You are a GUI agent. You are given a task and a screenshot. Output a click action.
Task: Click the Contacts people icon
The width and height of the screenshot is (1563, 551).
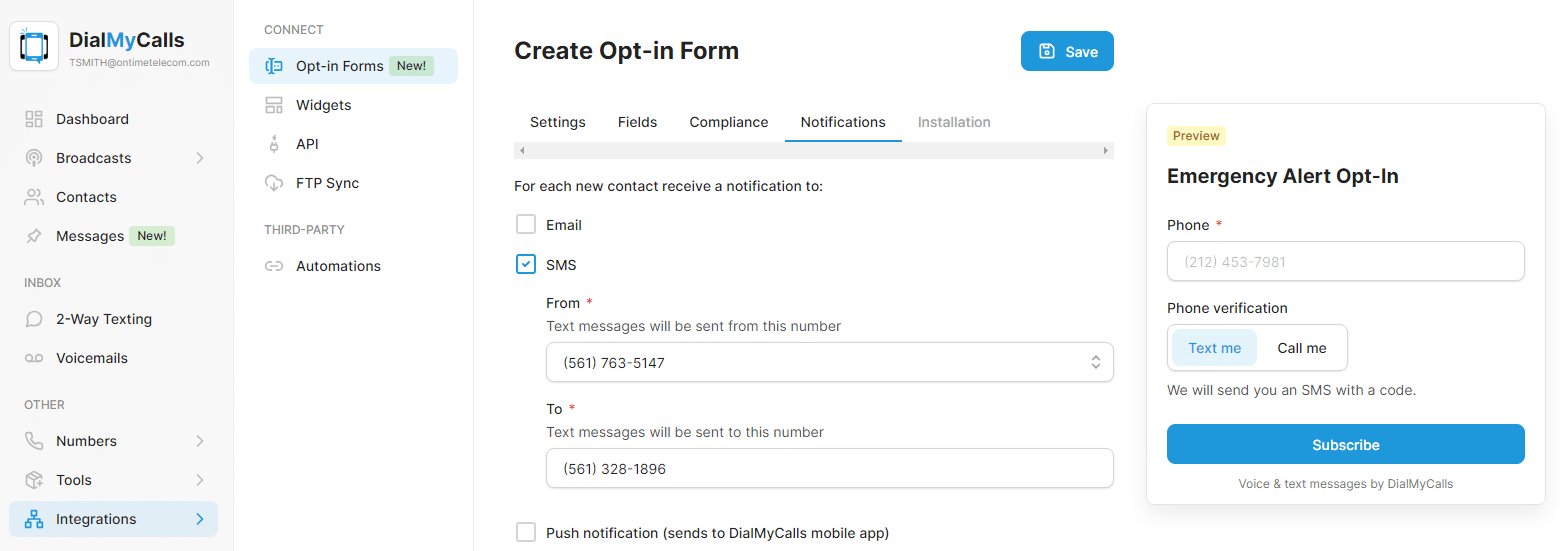tap(34, 197)
